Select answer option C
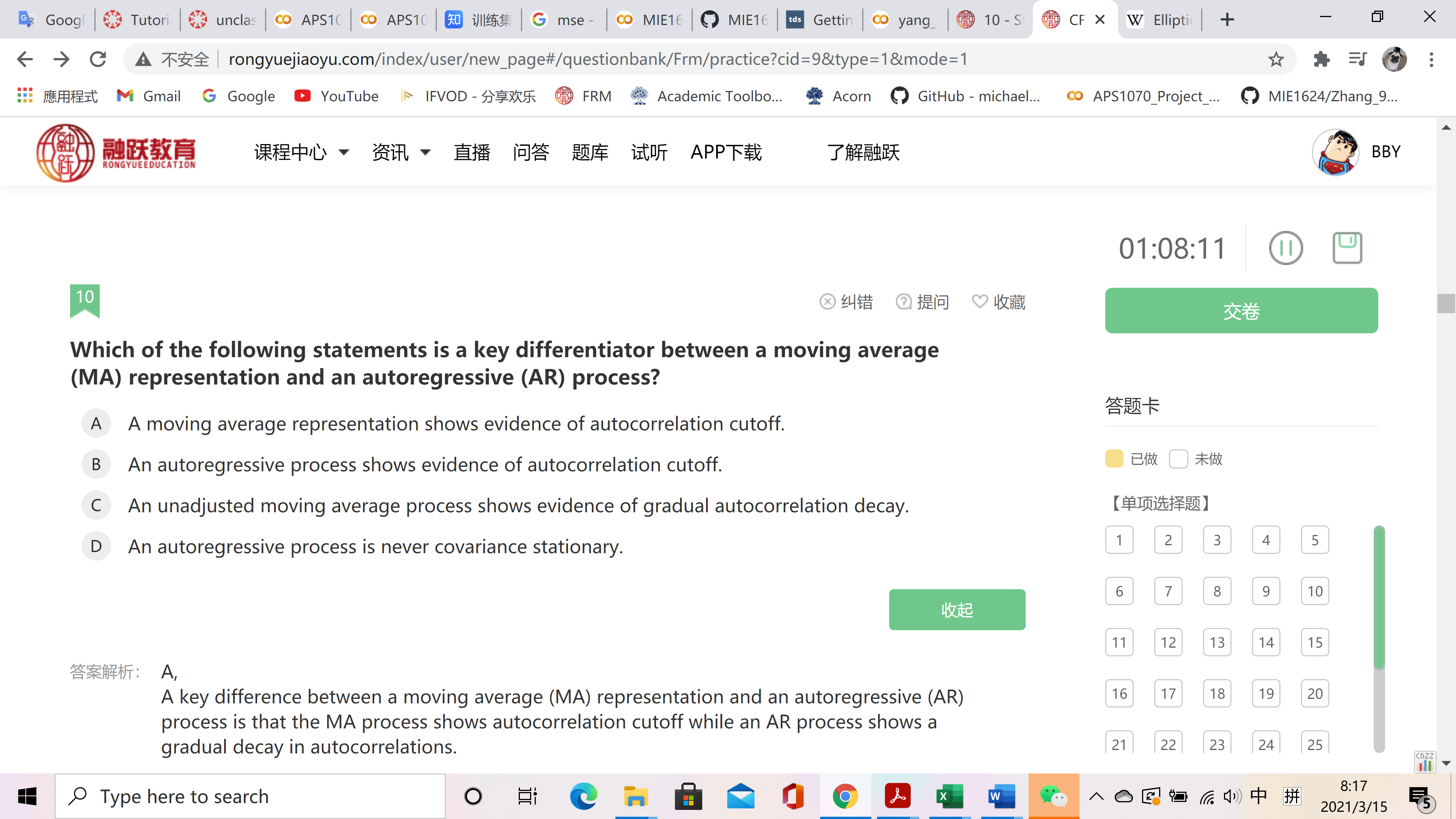This screenshot has height=819, width=1456. pyautogui.click(x=96, y=505)
